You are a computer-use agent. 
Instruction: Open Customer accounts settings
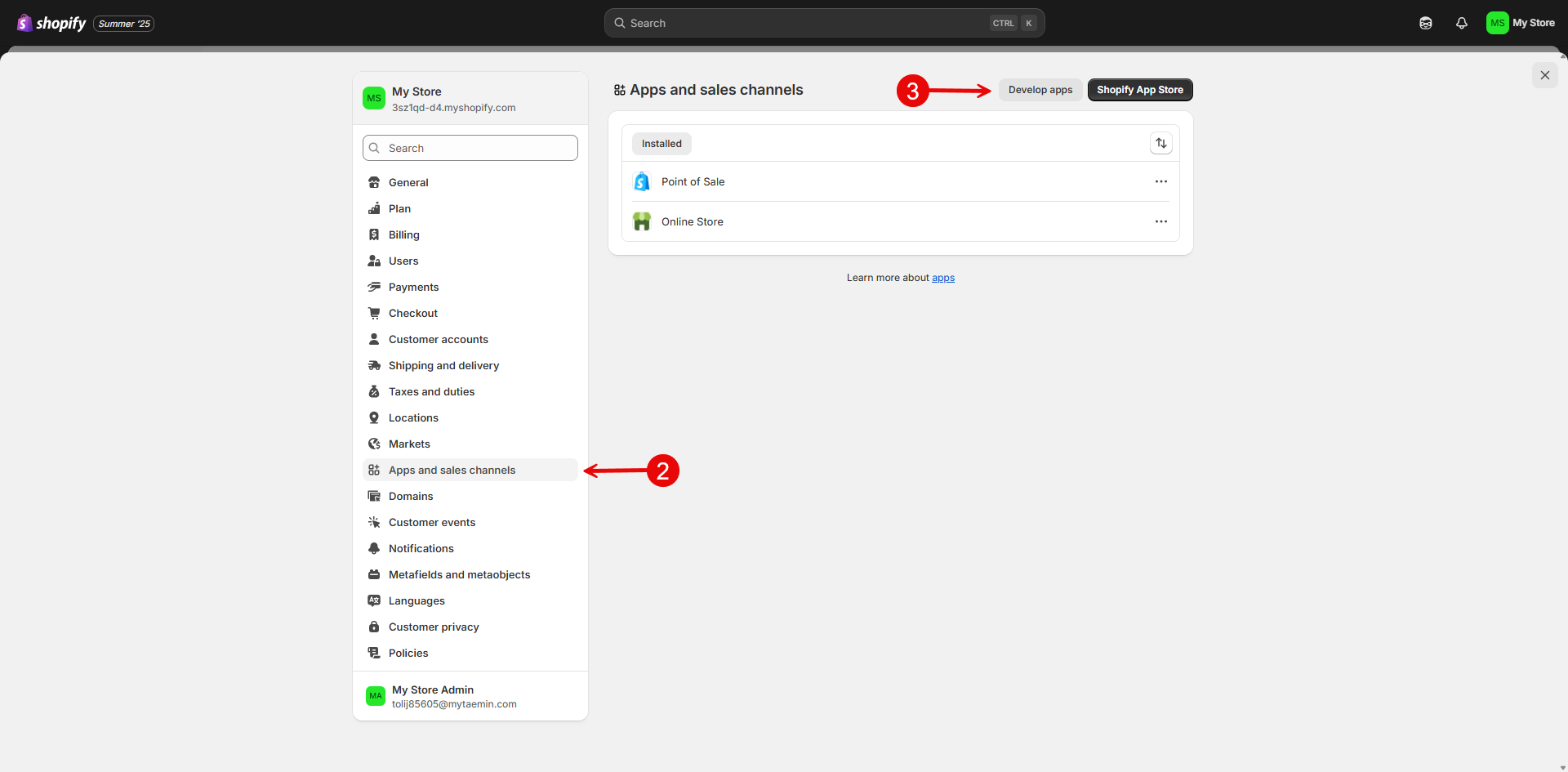(x=470, y=339)
